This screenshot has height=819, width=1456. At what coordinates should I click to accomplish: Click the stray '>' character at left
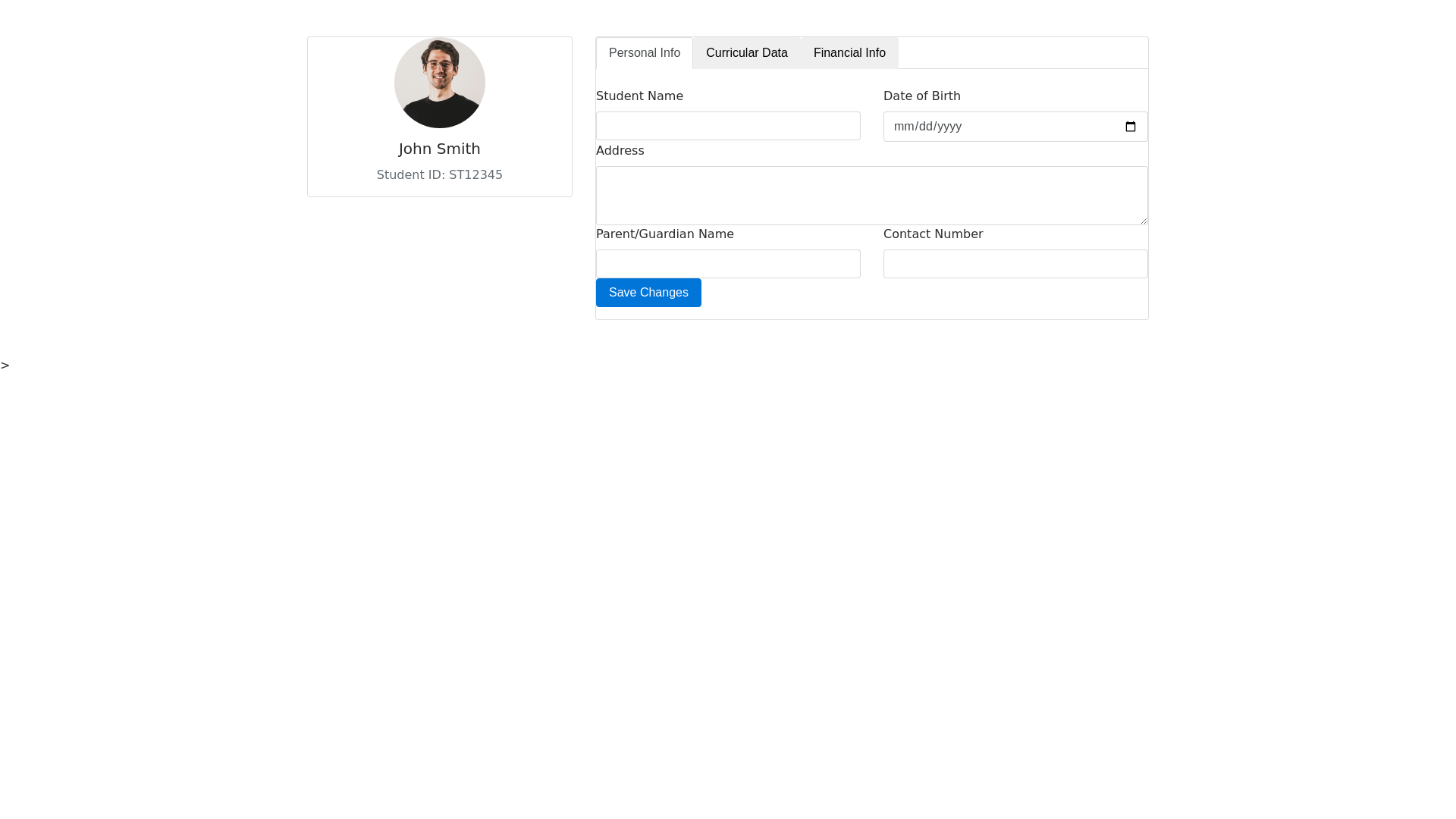5,366
